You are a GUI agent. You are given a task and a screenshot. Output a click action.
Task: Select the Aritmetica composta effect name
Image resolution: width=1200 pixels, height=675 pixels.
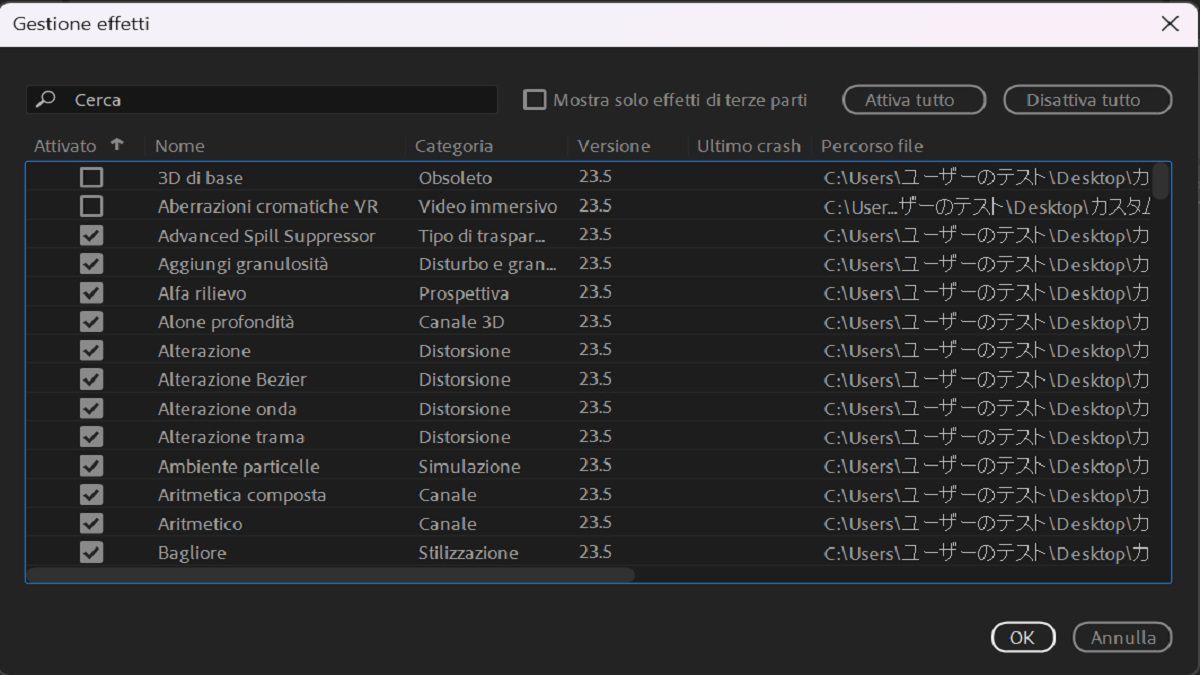[x=242, y=495]
